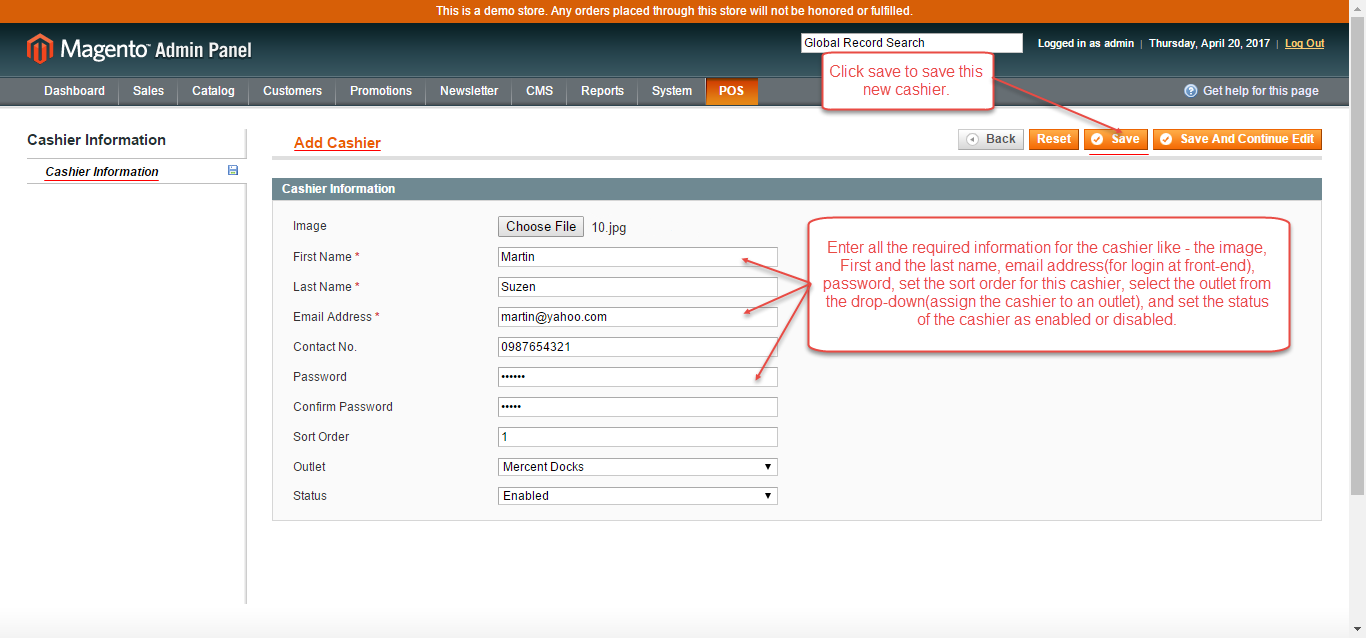The height and width of the screenshot is (638, 1366).
Task: Click the Cashier Information section header
Action: [x=796, y=189]
